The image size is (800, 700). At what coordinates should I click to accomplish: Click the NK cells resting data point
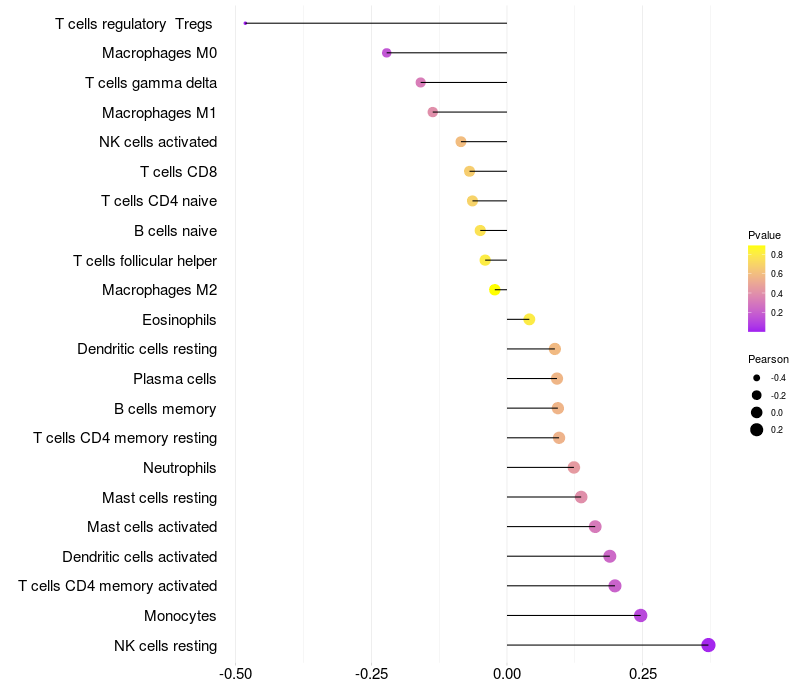click(708, 645)
